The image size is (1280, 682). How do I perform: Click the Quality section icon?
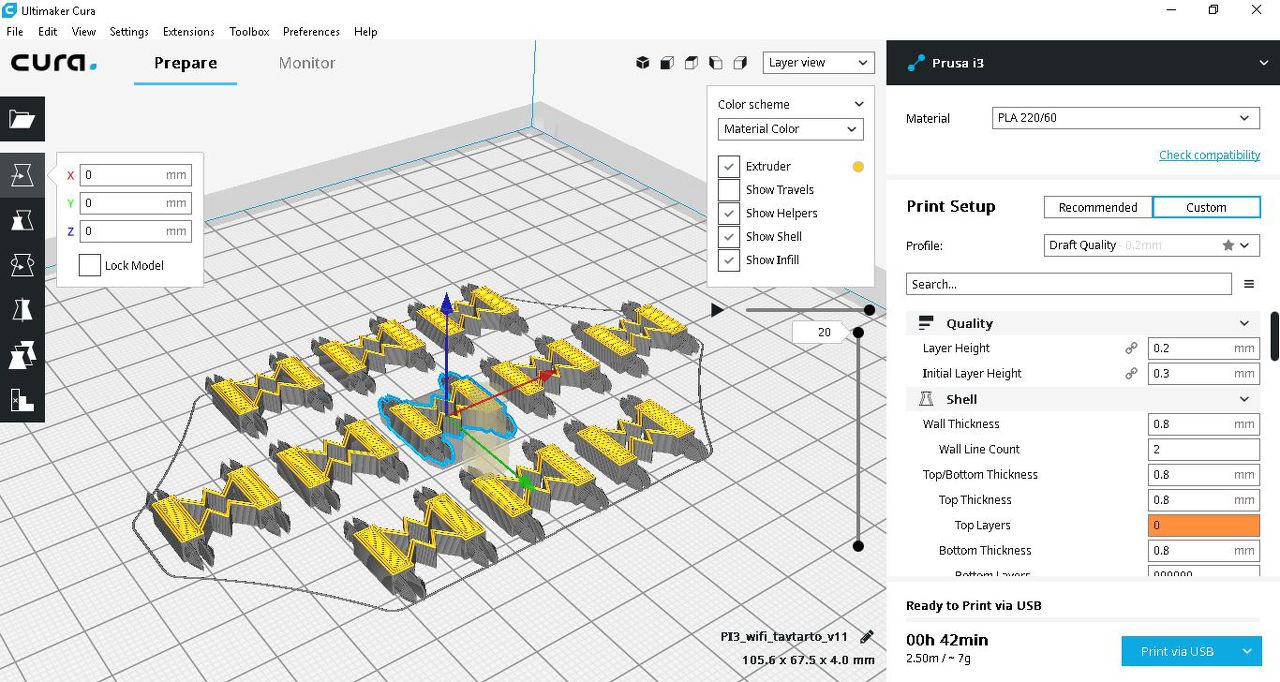pyautogui.click(x=925, y=323)
